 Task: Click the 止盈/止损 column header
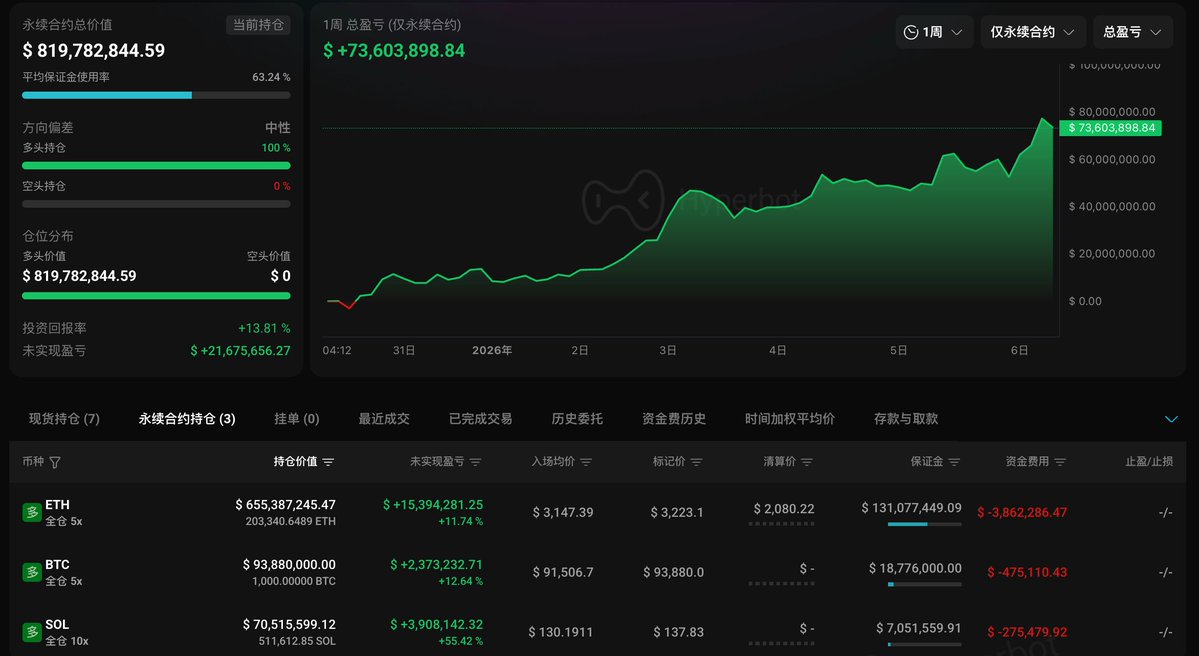coord(1149,462)
